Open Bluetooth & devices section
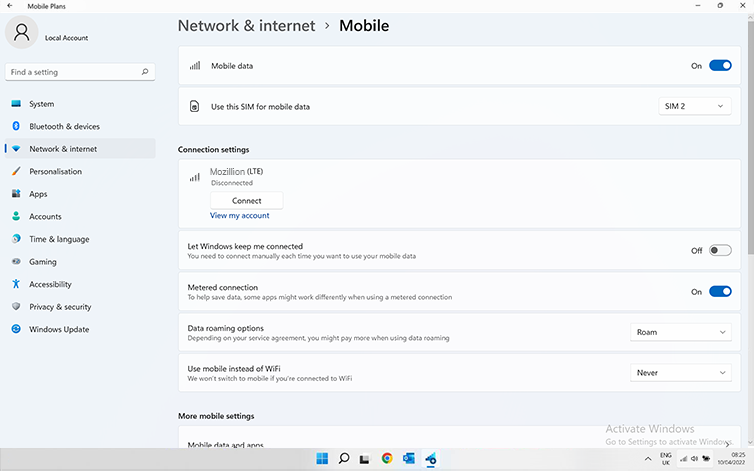The height and width of the screenshot is (471, 754). coord(80,126)
